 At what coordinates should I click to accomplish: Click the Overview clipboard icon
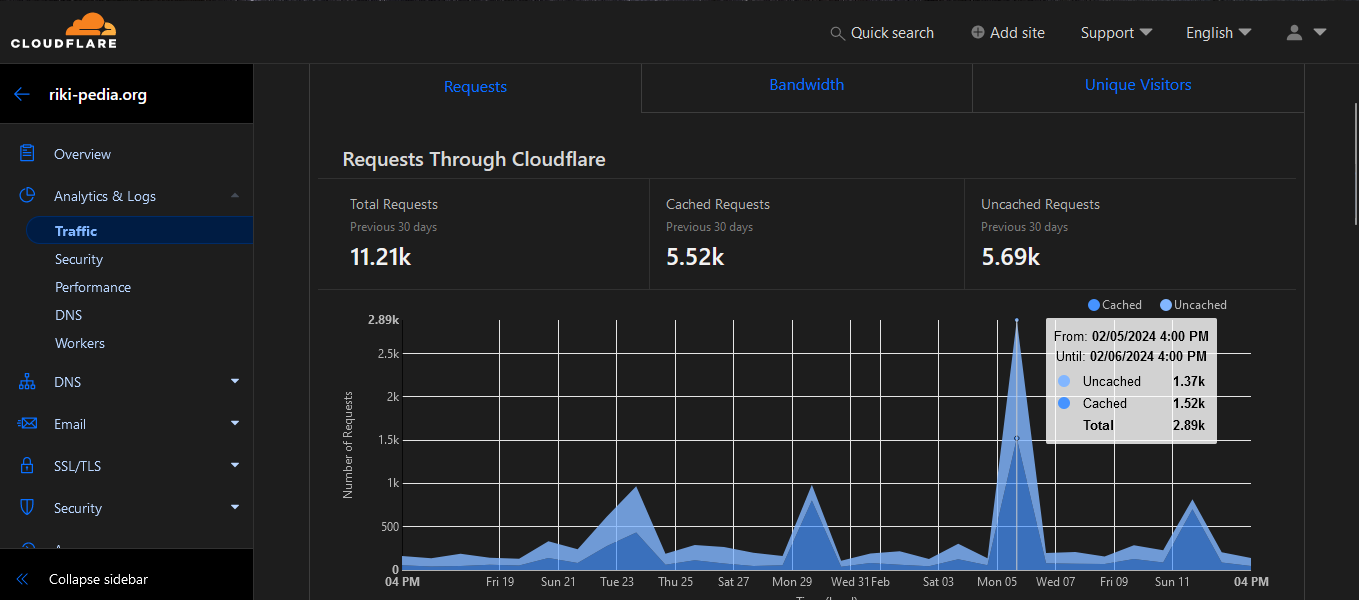click(x=28, y=154)
